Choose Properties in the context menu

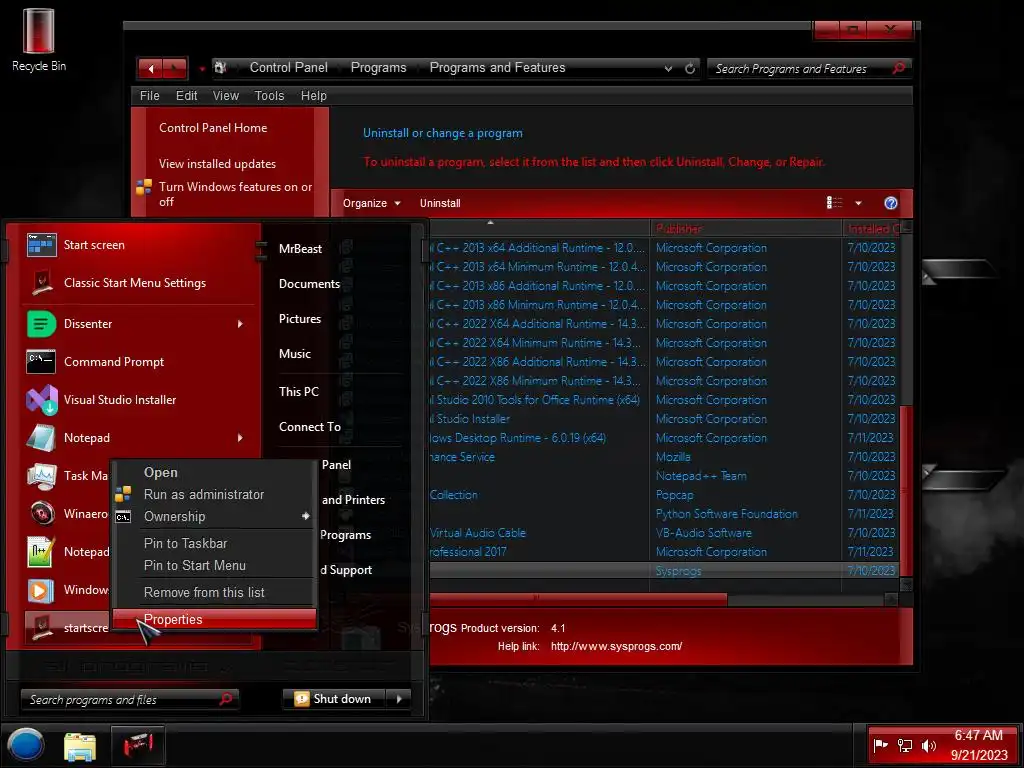tap(214, 619)
